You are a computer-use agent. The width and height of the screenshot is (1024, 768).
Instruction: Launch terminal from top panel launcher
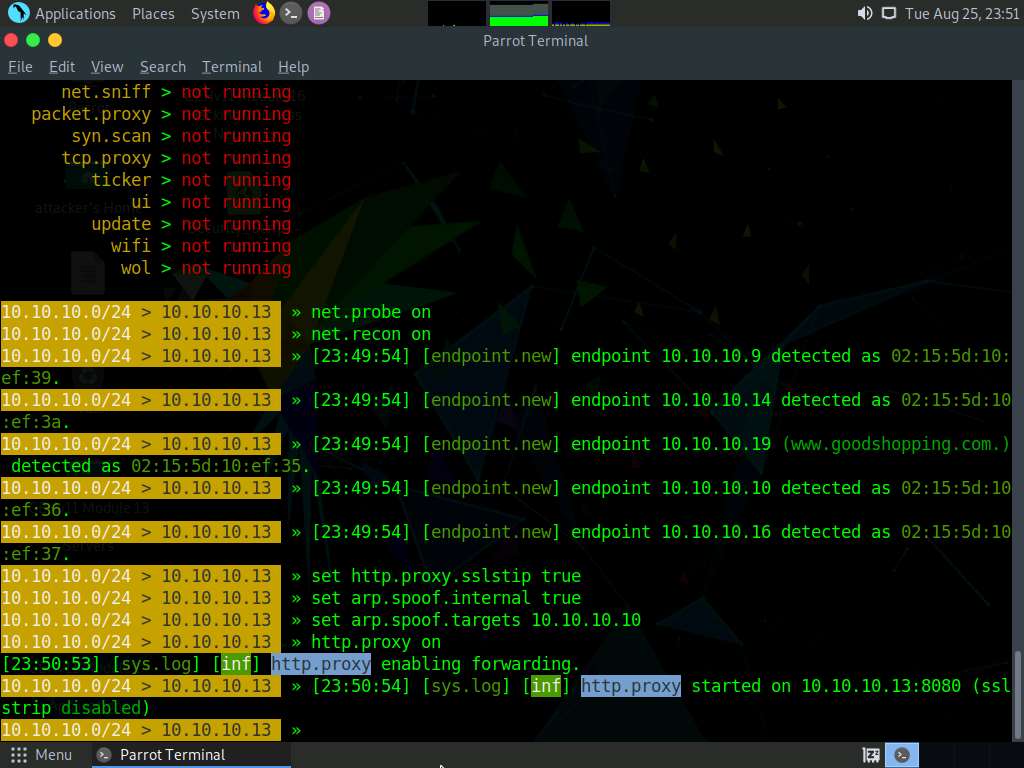(x=291, y=13)
